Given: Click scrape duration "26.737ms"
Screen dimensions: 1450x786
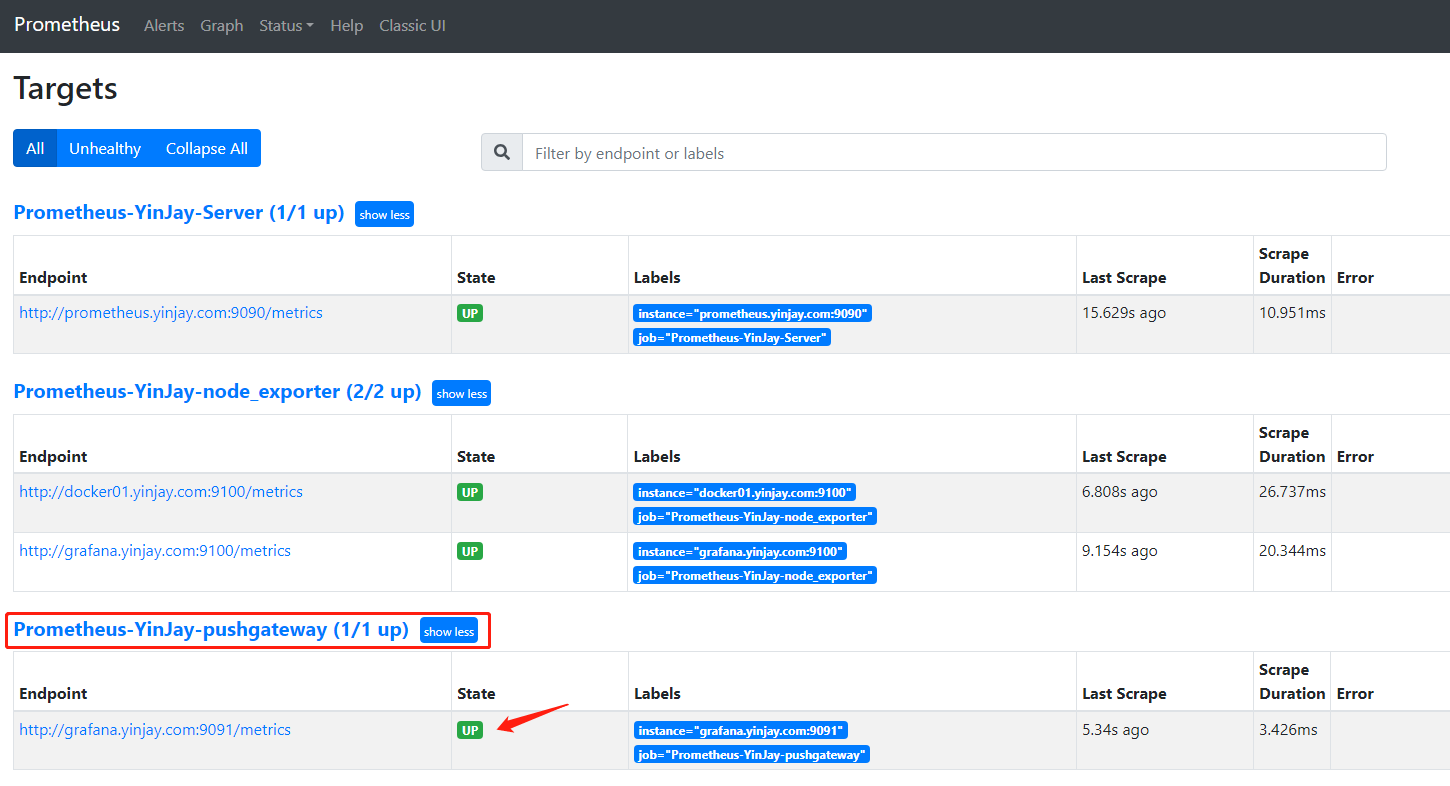Looking at the screenshot, I should pyautogui.click(x=1292, y=491).
